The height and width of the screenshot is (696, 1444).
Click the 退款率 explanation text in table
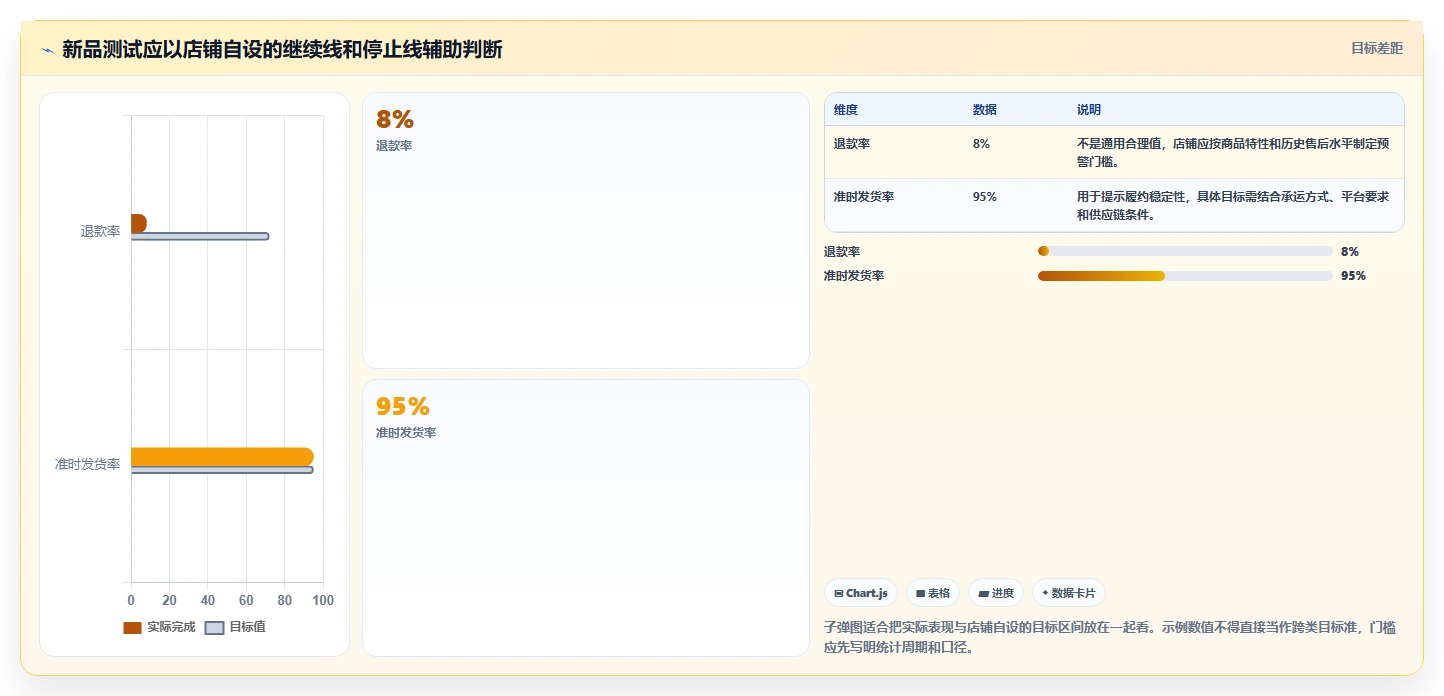coord(1233,152)
